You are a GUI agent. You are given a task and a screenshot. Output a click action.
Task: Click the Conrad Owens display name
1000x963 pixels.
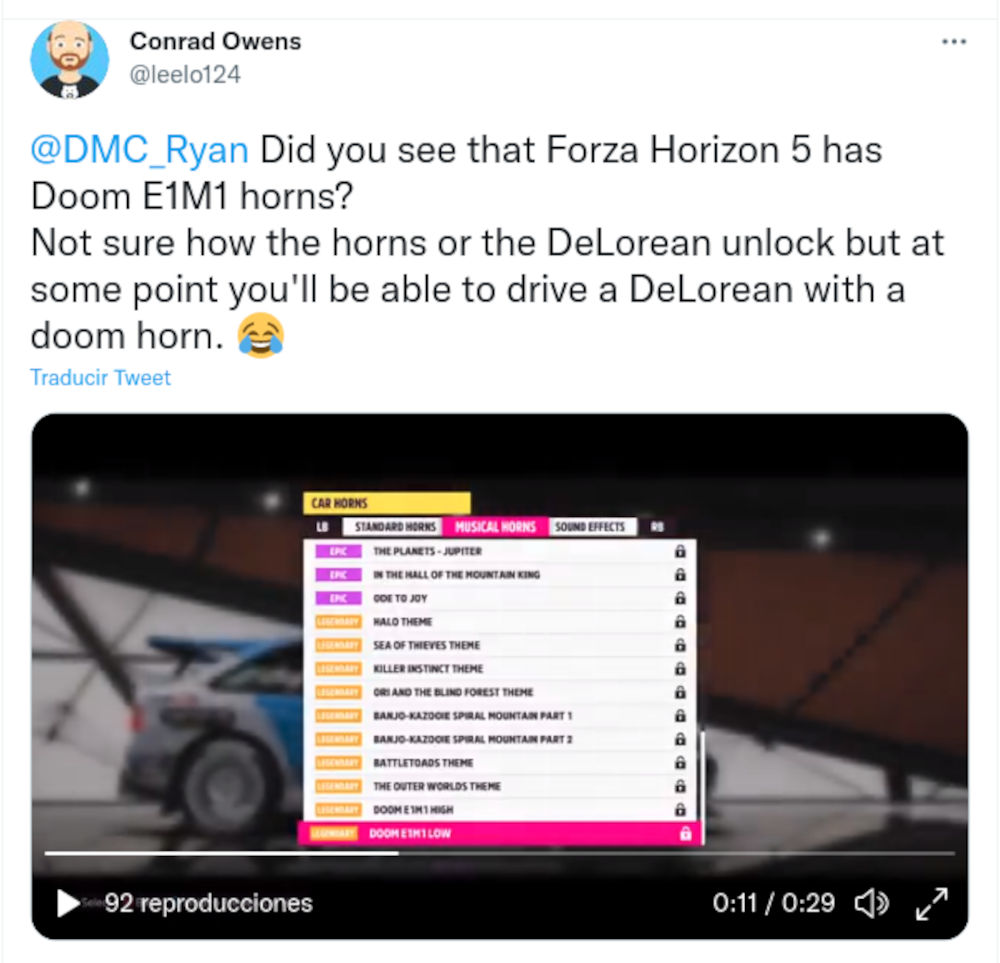point(216,41)
